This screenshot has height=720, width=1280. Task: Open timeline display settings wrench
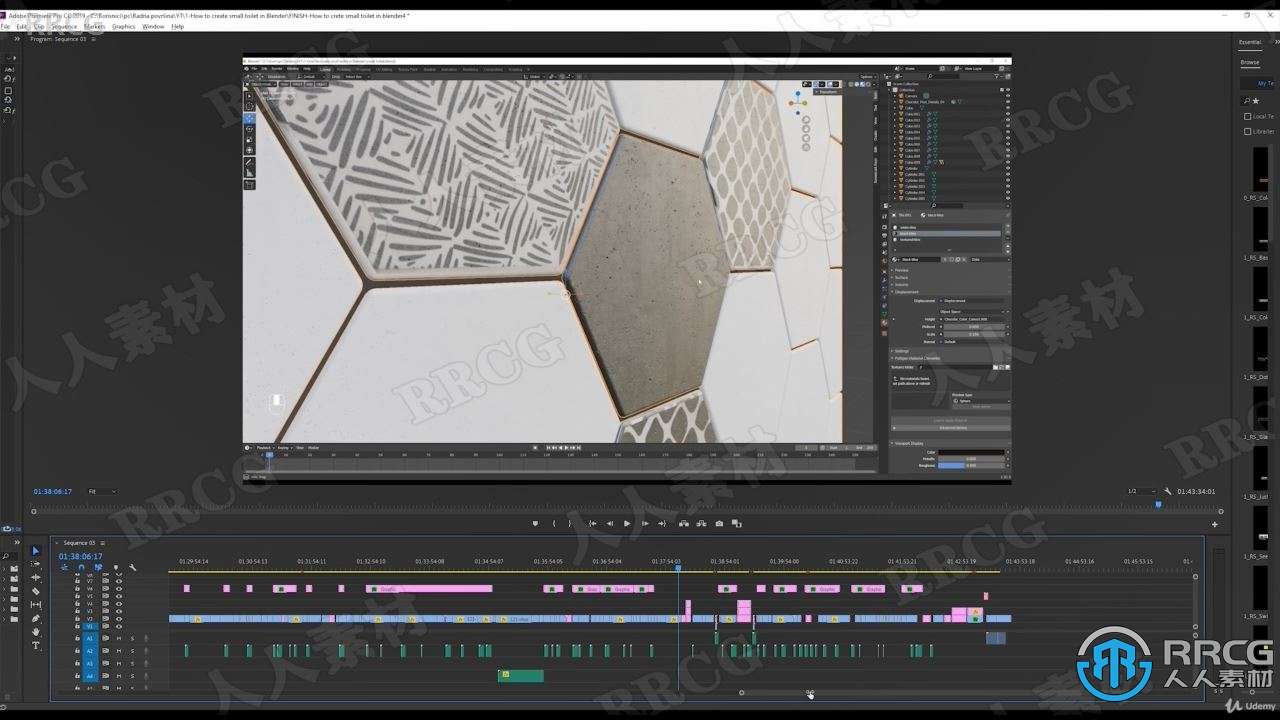[133, 568]
